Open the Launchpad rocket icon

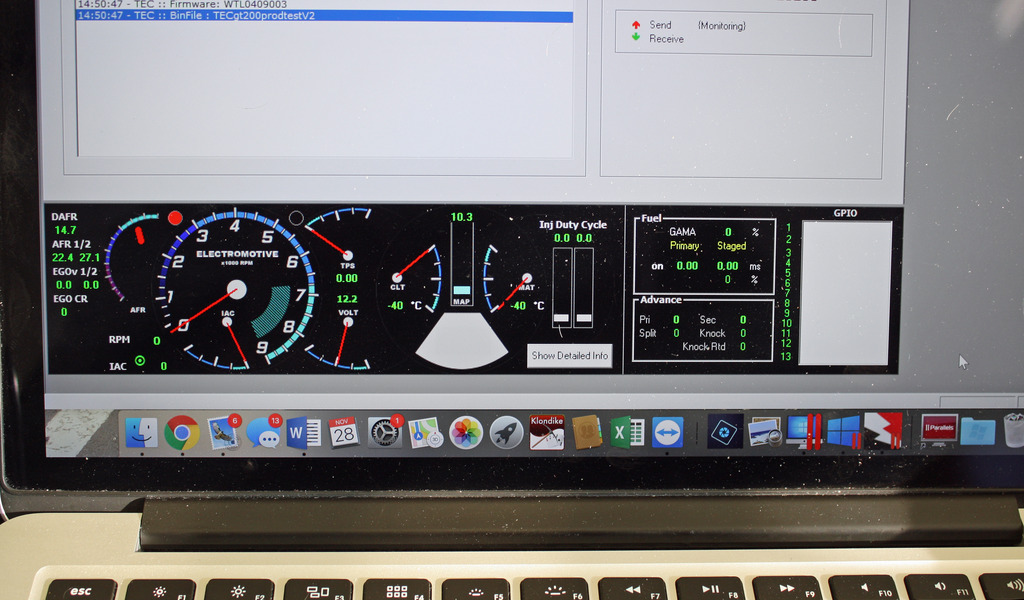(x=506, y=432)
